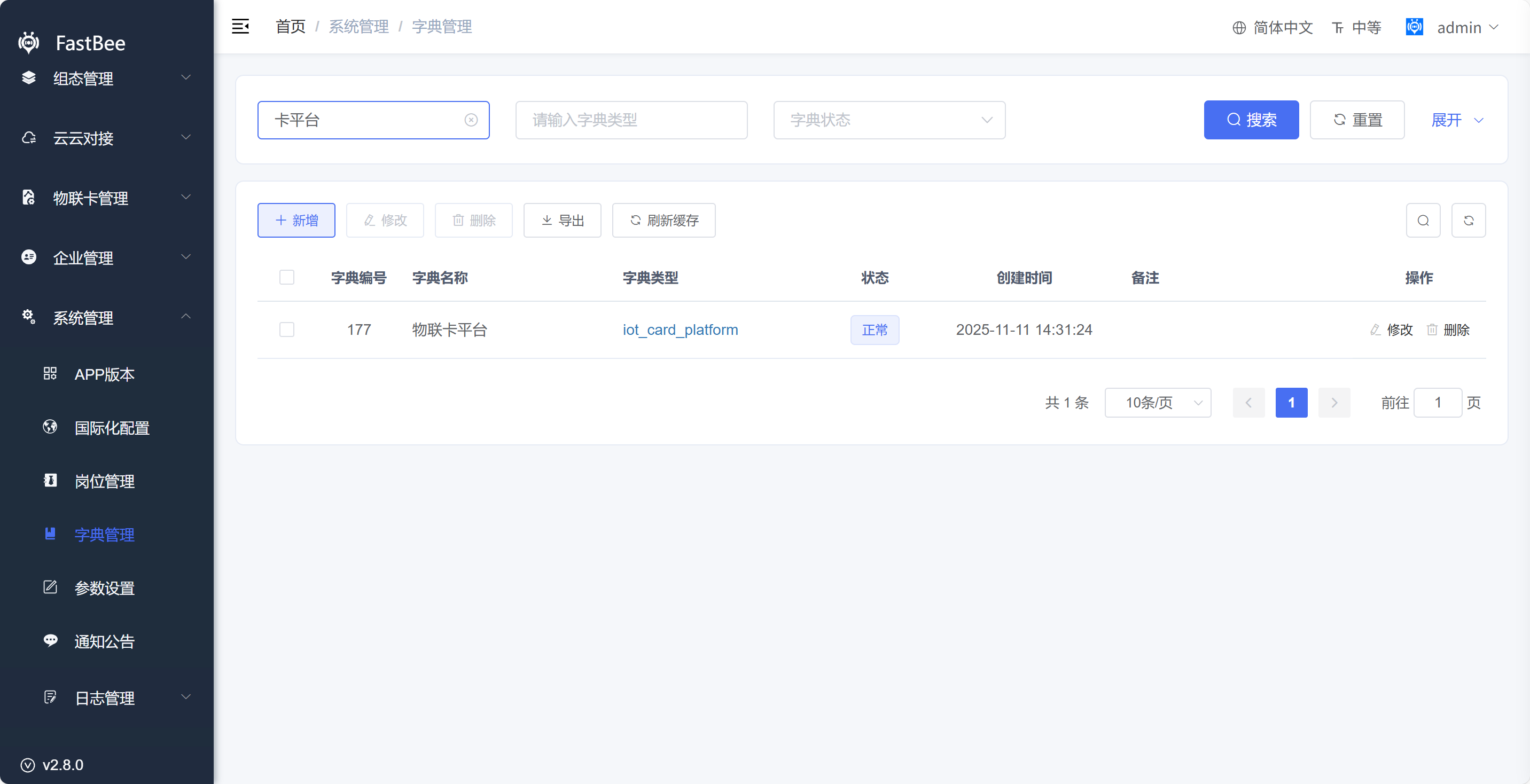Screen dimensions: 1530x784
Task: Click the 请输入字典类型 input field
Action: coord(631,120)
